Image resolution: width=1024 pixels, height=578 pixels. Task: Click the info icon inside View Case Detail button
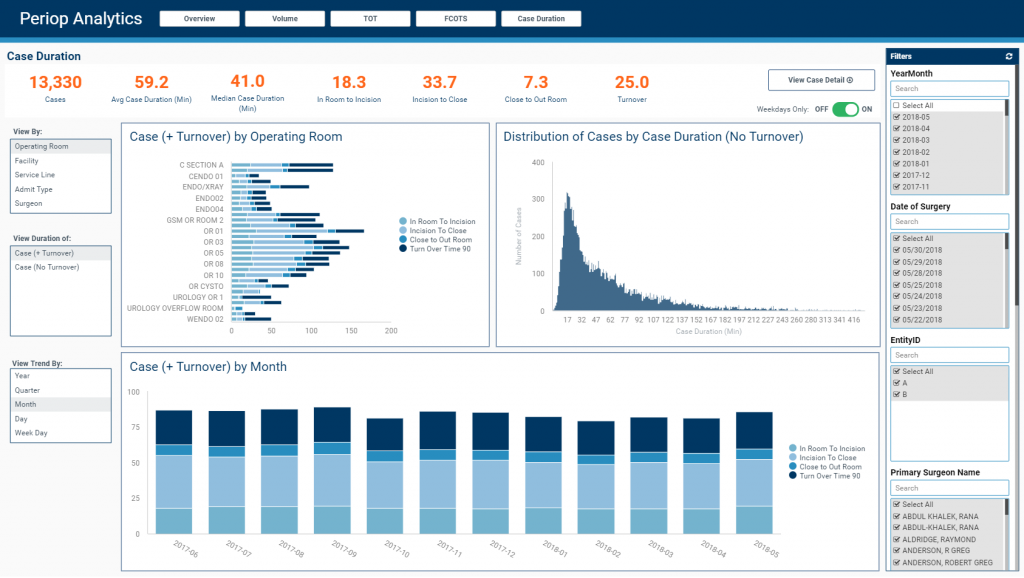pos(851,80)
